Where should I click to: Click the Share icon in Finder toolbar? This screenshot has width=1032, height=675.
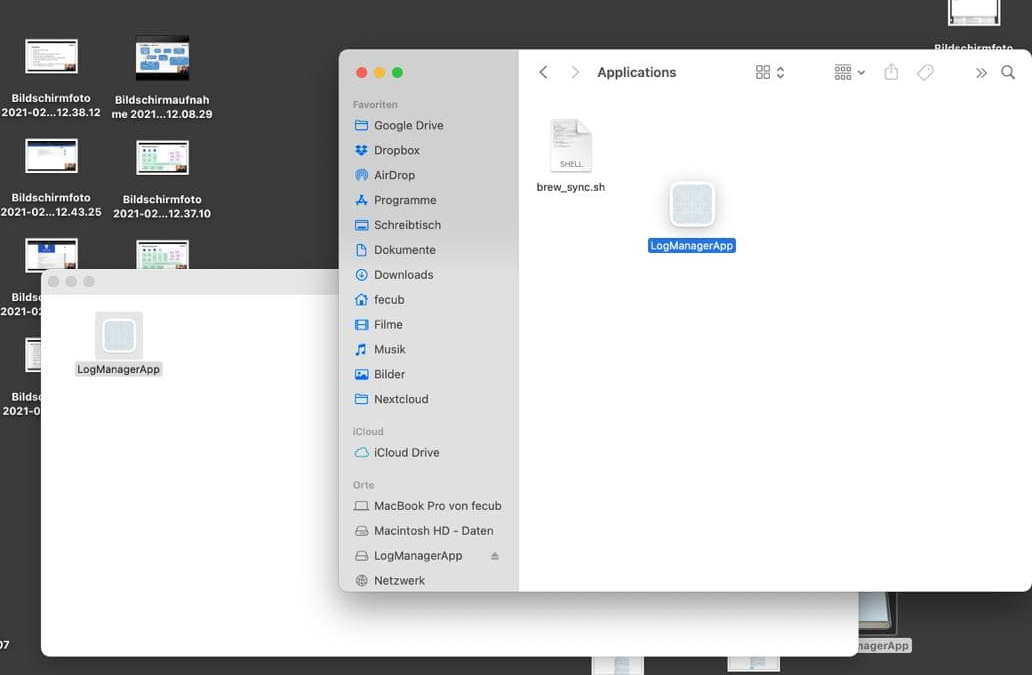(891, 72)
